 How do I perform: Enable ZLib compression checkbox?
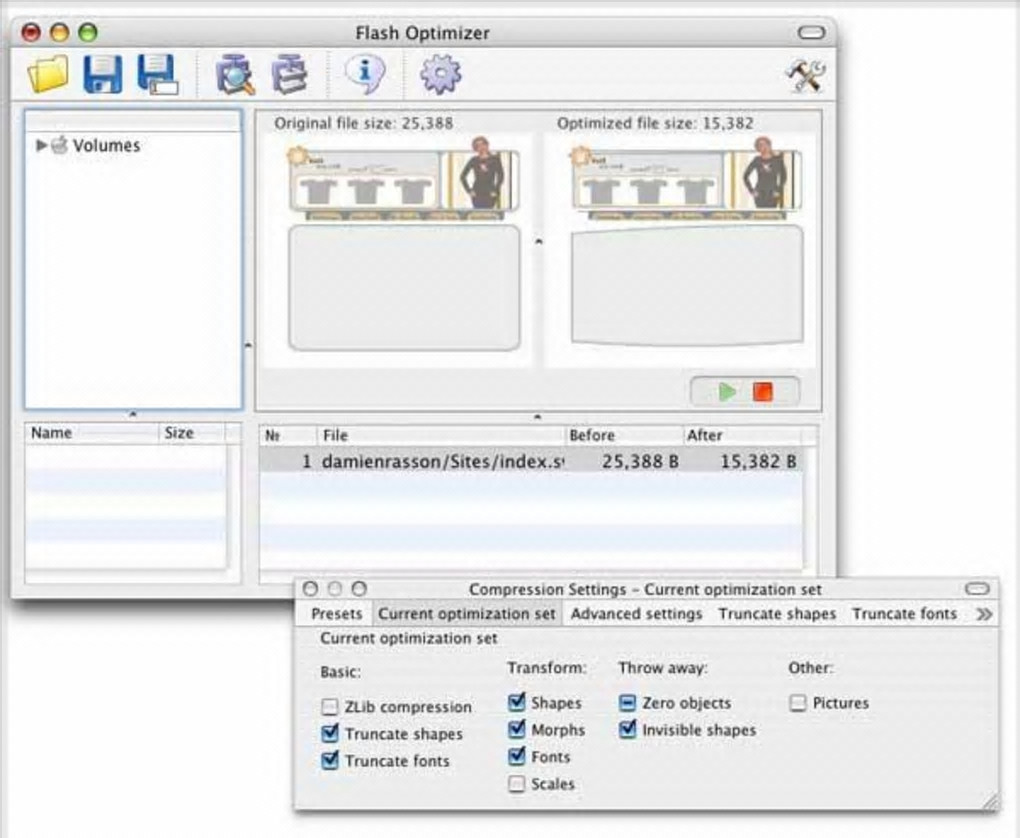pyautogui.click(x=330, y=707)
